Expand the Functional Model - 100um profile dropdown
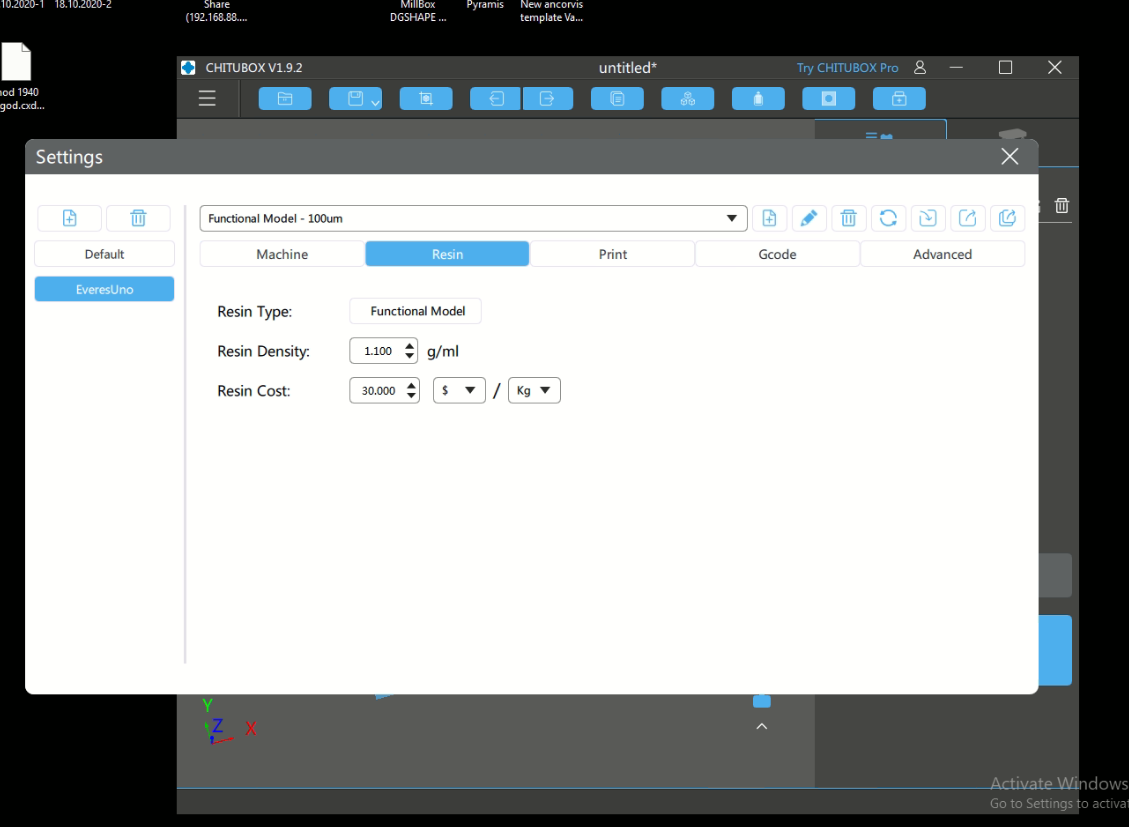The image size is (1129, 827). [x=735, y=218]
